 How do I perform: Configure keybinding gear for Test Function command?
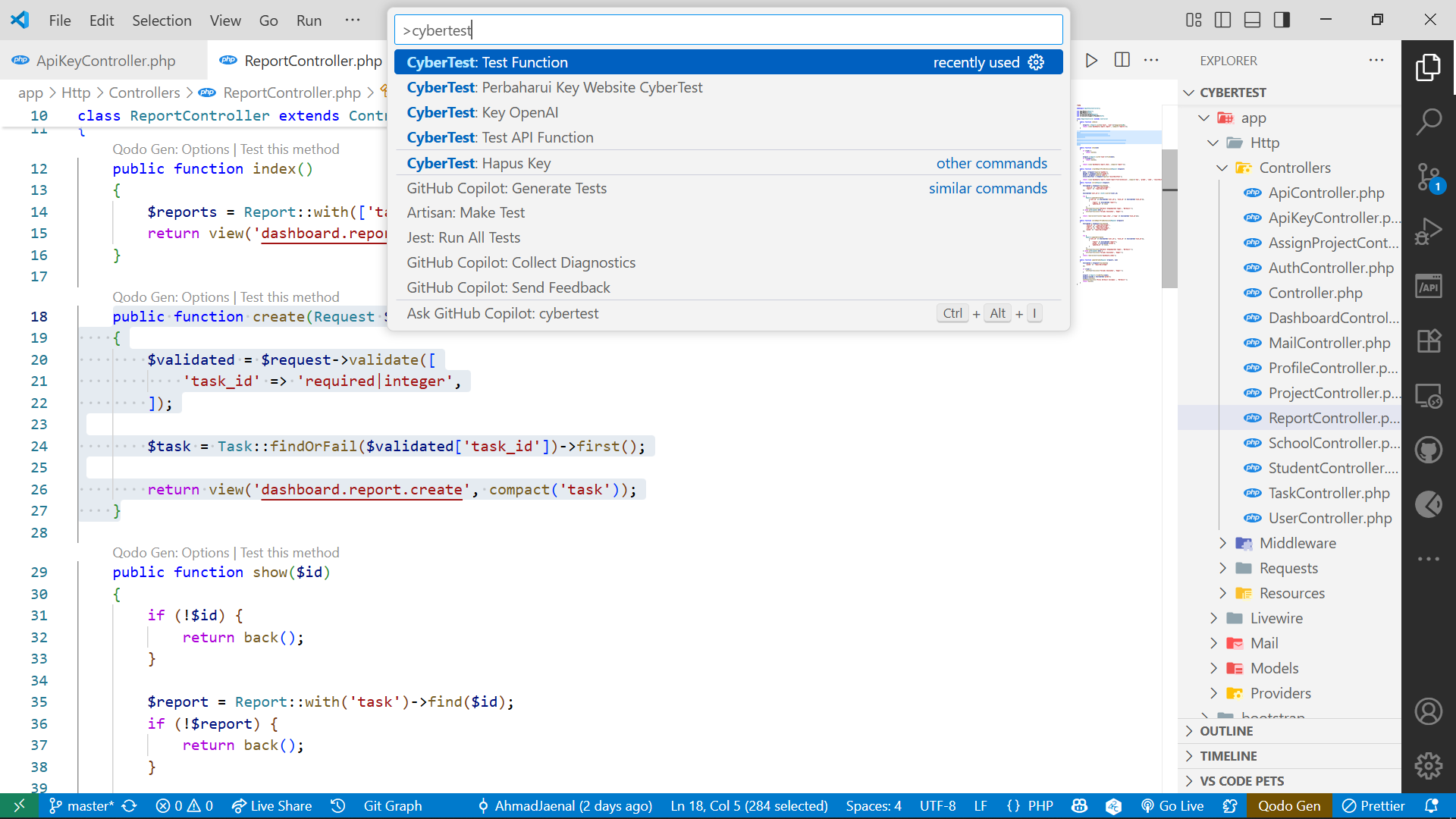1036,62
